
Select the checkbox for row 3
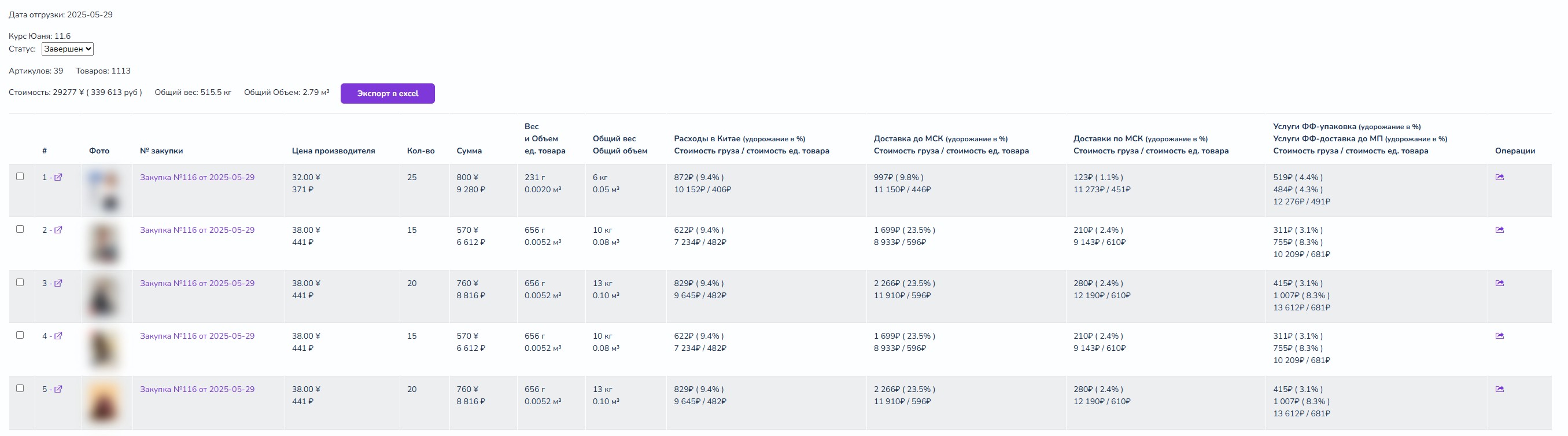pyautogui.click(x=20, y=283)
